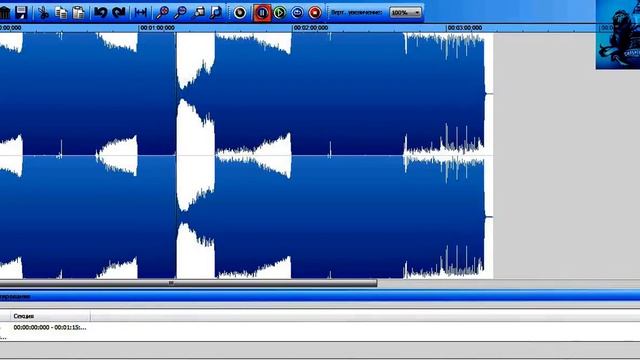This screenshot has height=360, width=640.
Task: Click the 00:03:00:000 ruler marker
Action: [464, 28]
